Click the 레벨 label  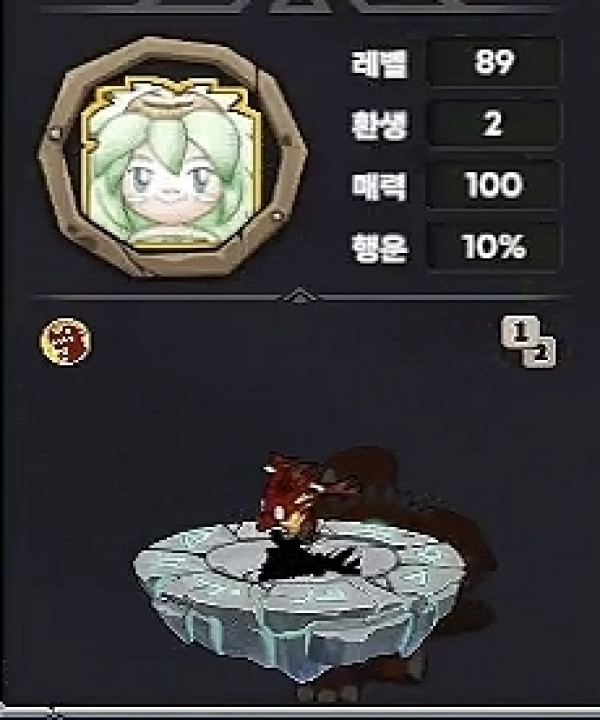click(379, 63)
